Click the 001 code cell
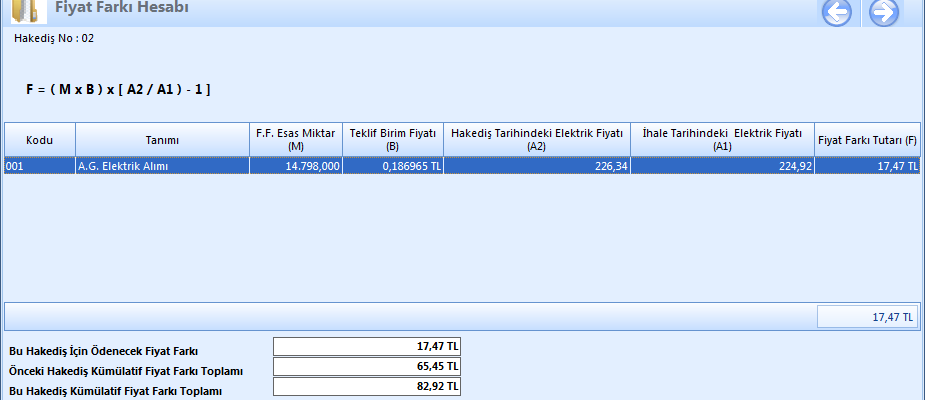The image size is (925, 400). (40, 166)
